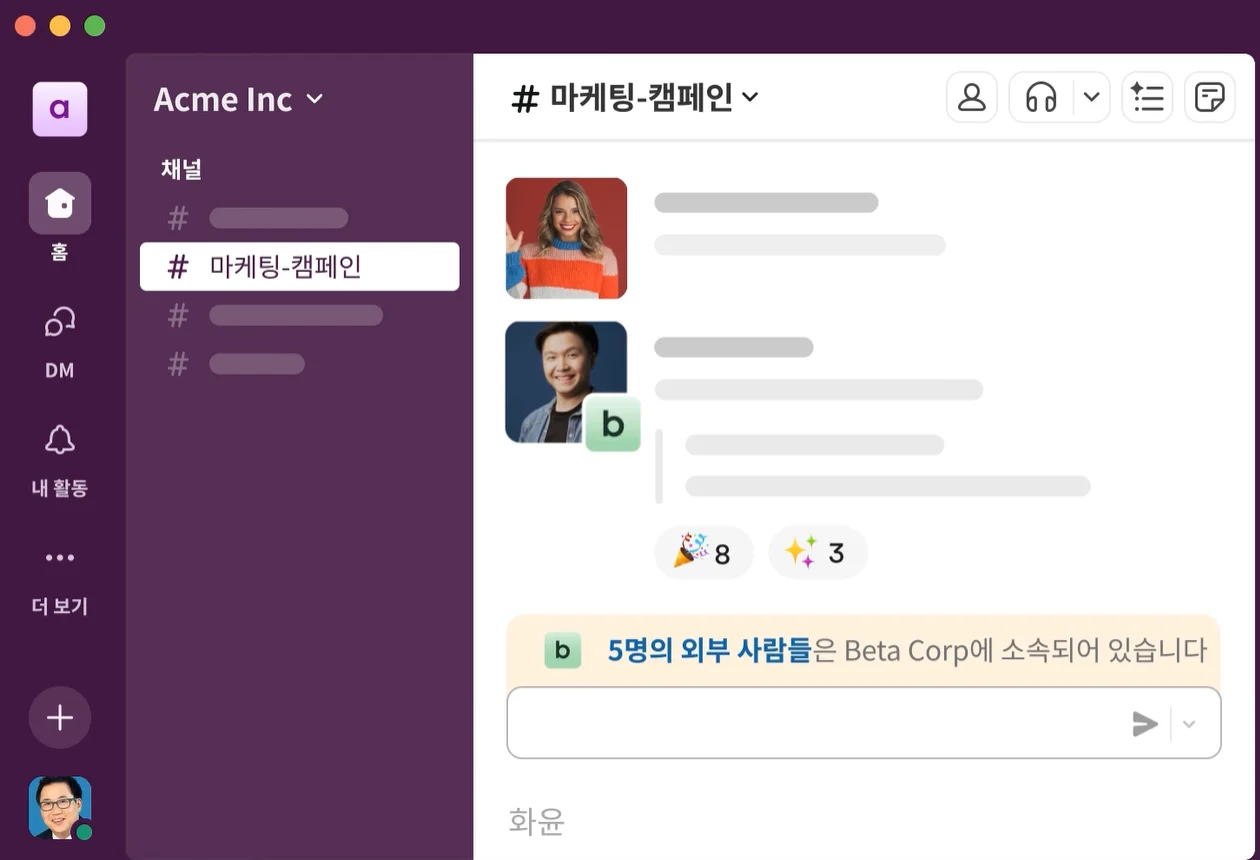This screenshot has height=860, width=1260.
Task: Click the plus create button
Action: (60, 717)
